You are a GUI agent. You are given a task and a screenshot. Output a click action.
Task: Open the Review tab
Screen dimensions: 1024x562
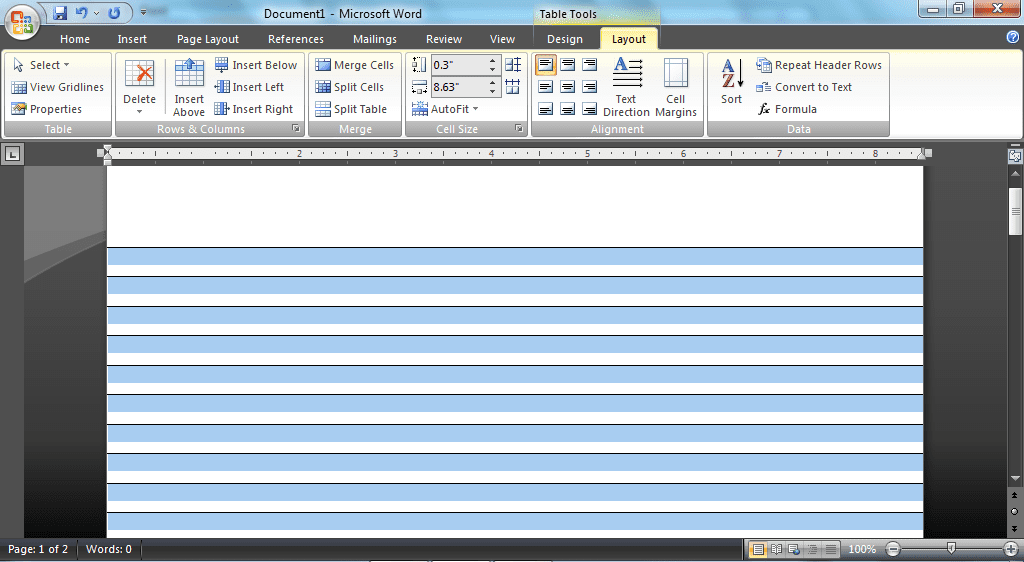coord(443,39)
